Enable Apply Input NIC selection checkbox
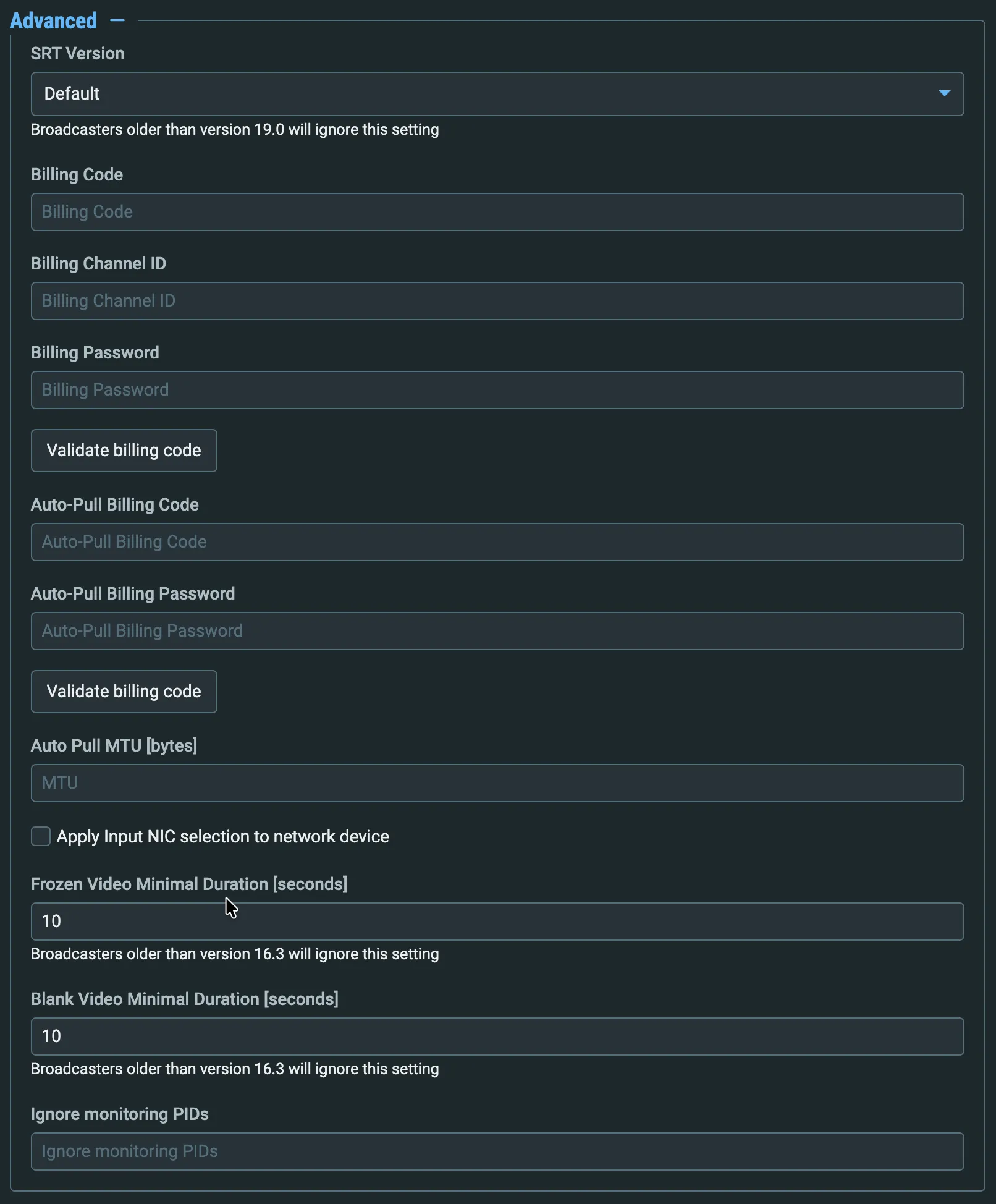996x1204 pixels. pos(41,836)
